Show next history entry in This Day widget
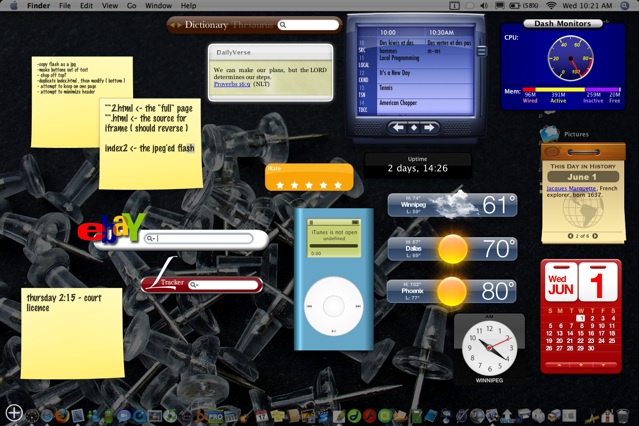639x426 pixels. 595,236
